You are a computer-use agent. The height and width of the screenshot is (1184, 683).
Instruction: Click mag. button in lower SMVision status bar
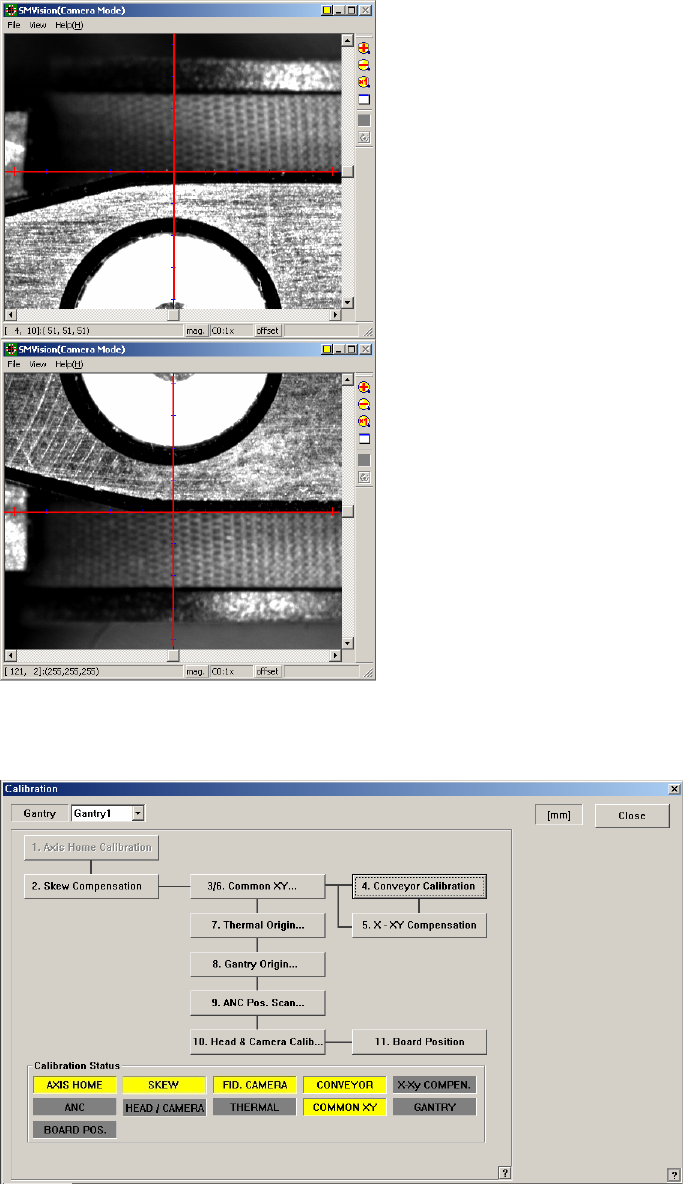pos(195,671)
